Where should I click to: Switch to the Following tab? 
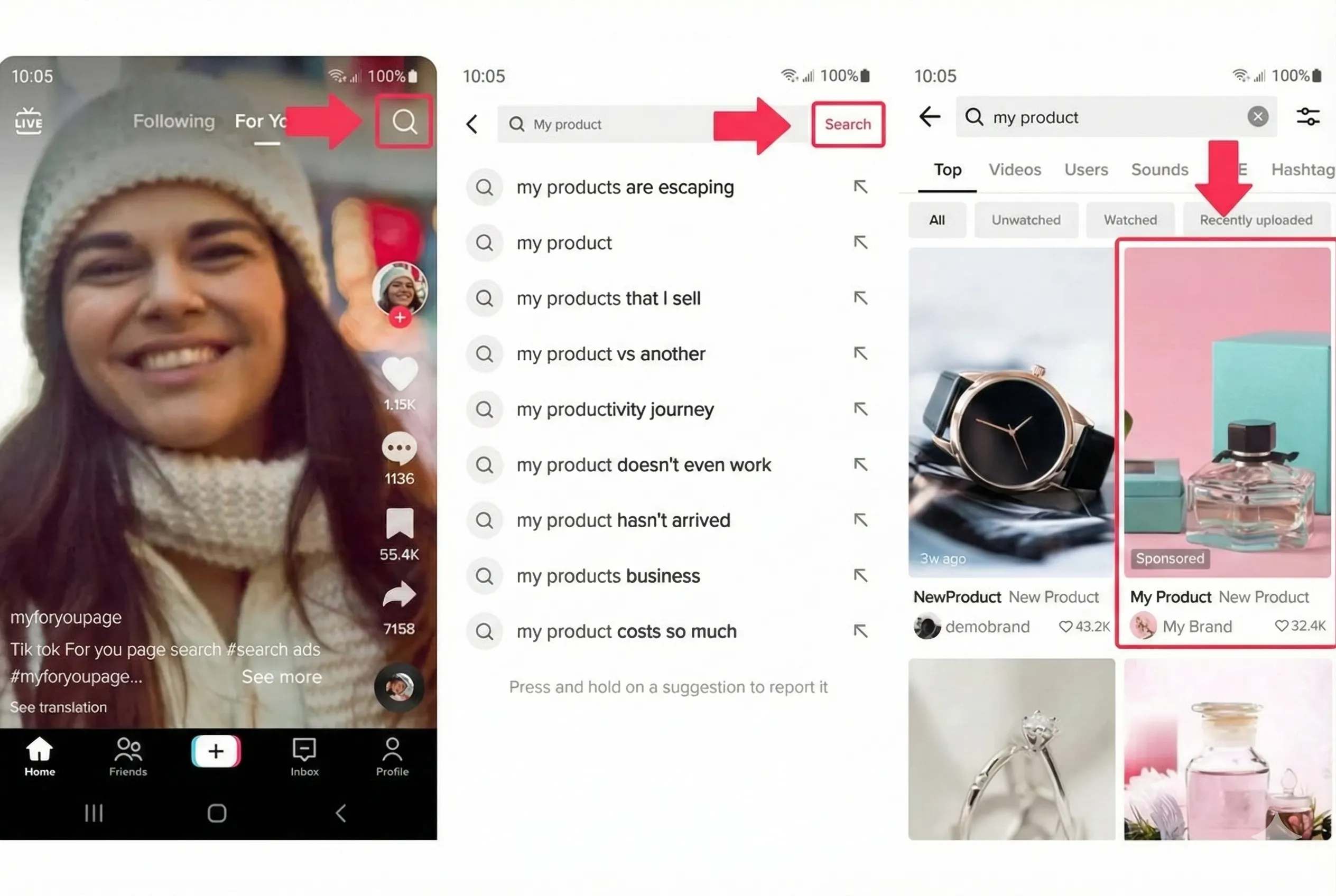point(173,120)
